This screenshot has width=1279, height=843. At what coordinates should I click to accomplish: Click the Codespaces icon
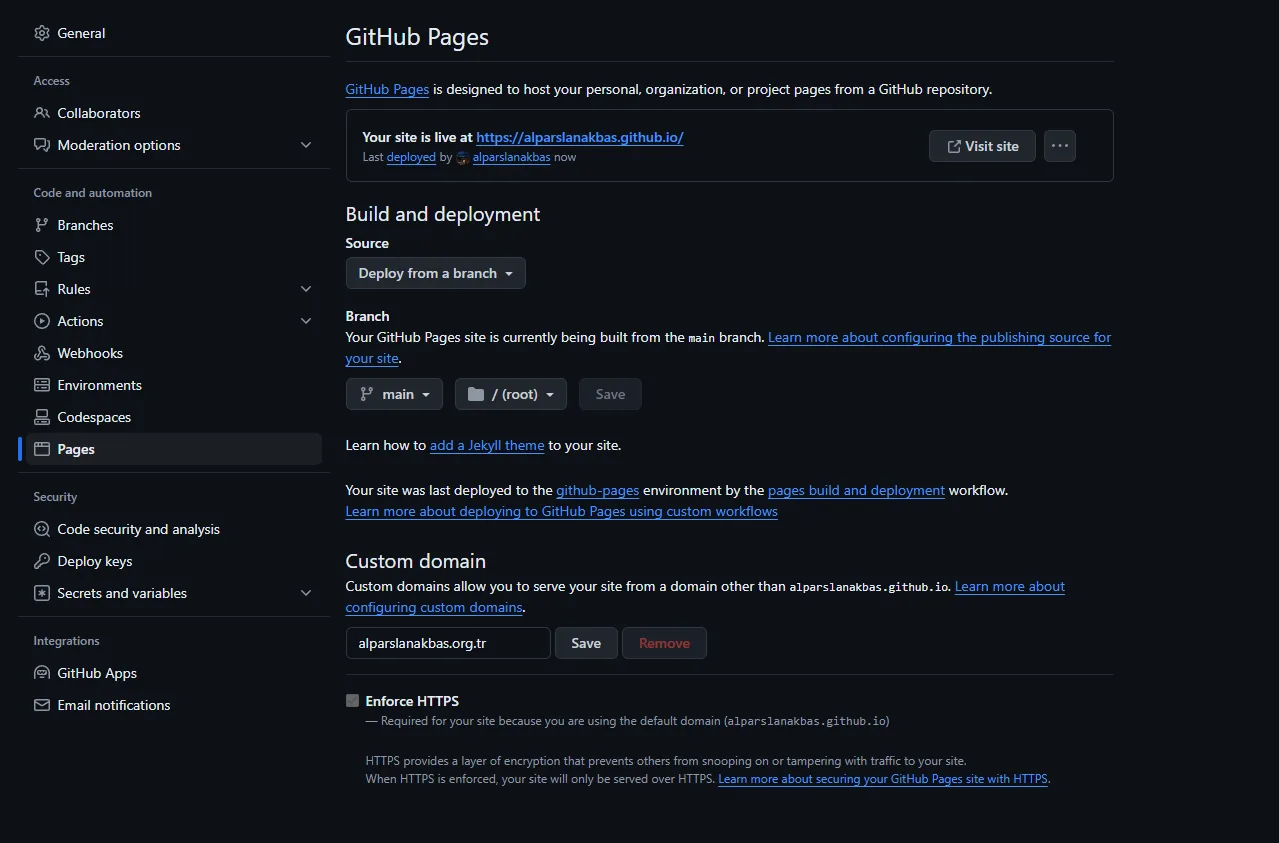point(42,417)
